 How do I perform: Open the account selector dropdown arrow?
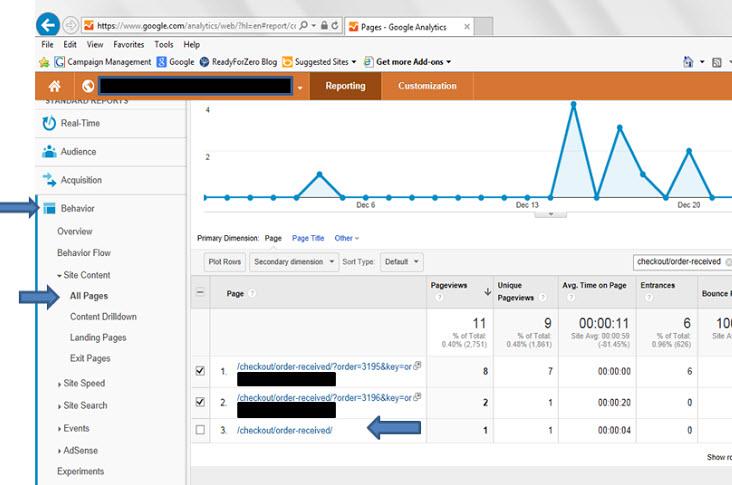(x=300, y=88)
